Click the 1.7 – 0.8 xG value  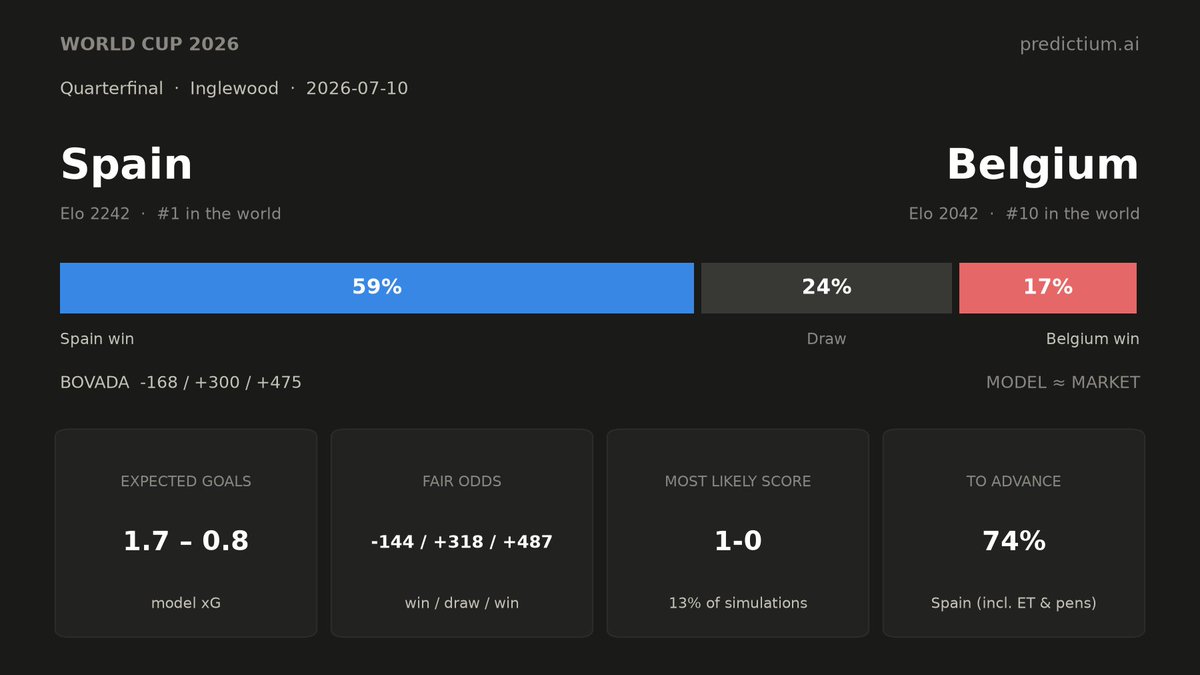click(x=186, y=541)
